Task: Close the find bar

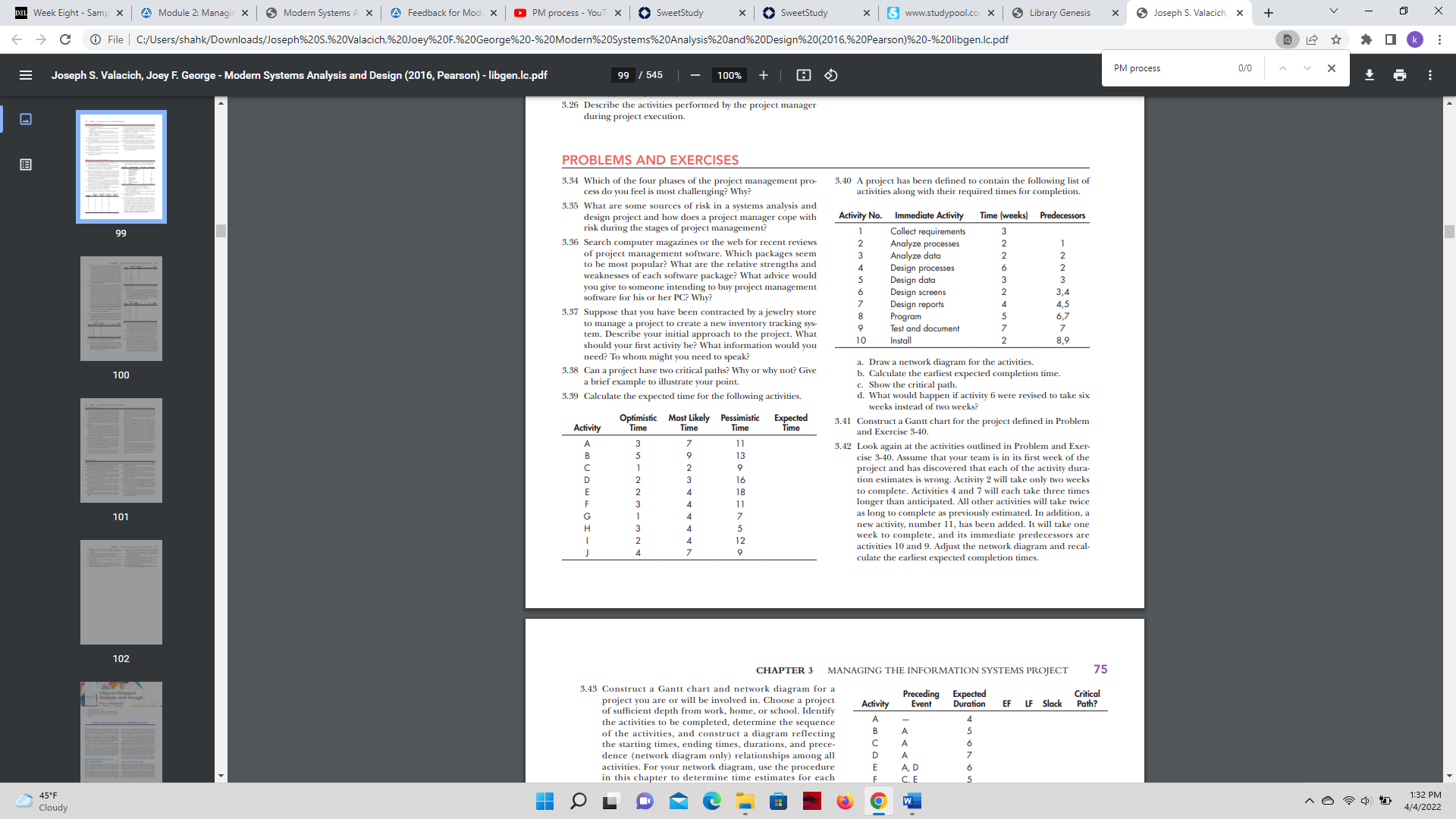Action: point(1332,68)
